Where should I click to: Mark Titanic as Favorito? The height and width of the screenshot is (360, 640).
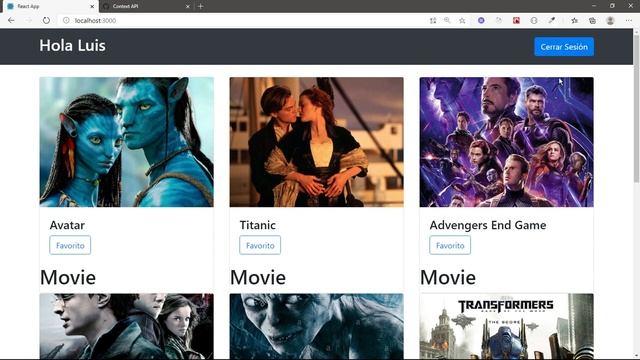[x=260, y=245]
